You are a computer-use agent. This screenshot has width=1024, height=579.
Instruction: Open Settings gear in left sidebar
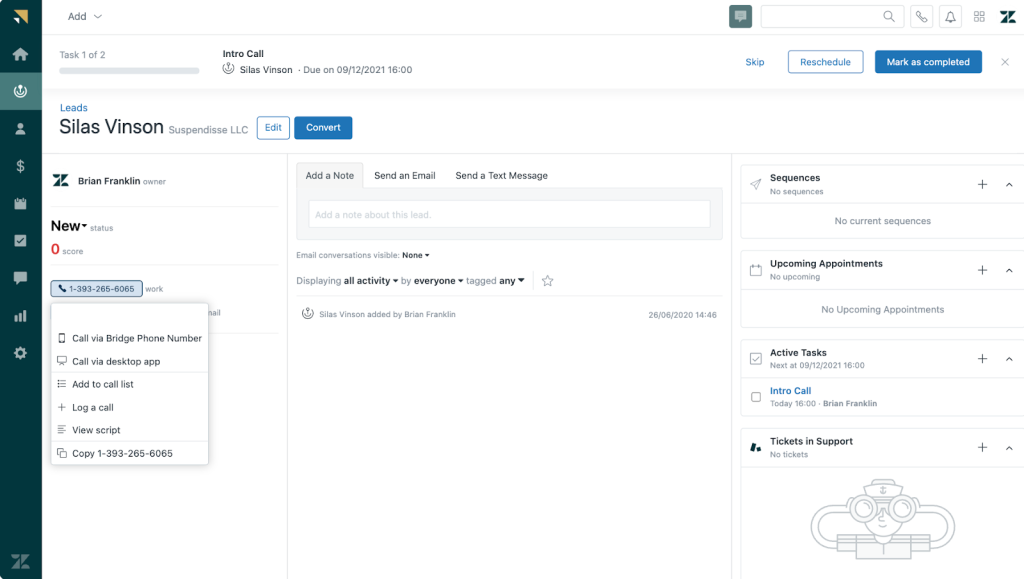click(x=20, y=351)
